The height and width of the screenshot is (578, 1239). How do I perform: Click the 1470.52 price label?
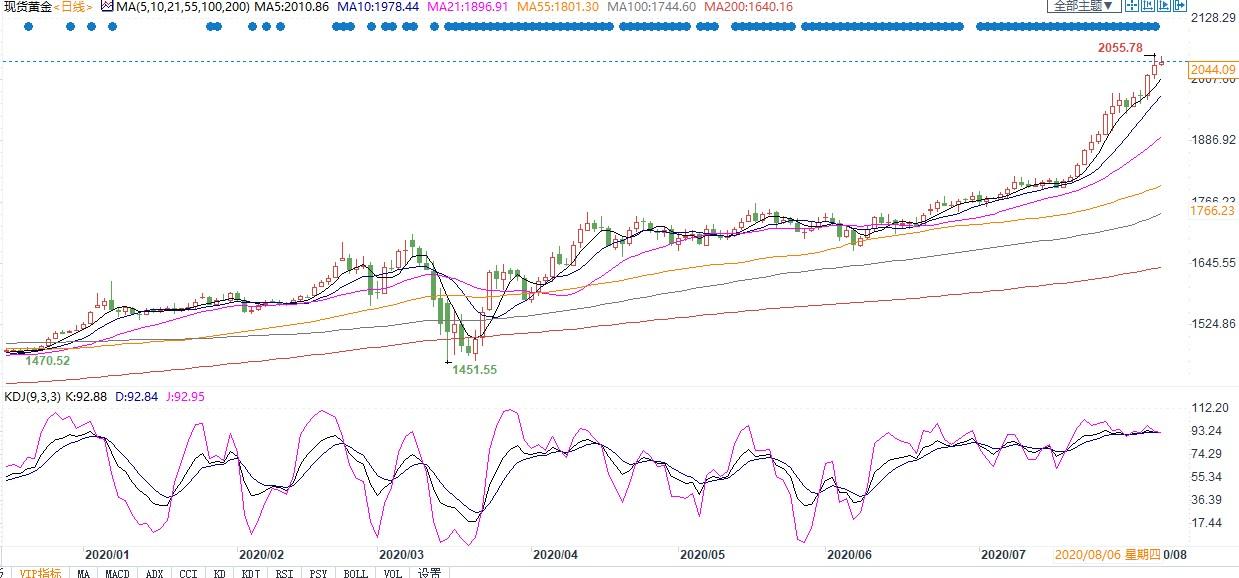pos(48,360)
